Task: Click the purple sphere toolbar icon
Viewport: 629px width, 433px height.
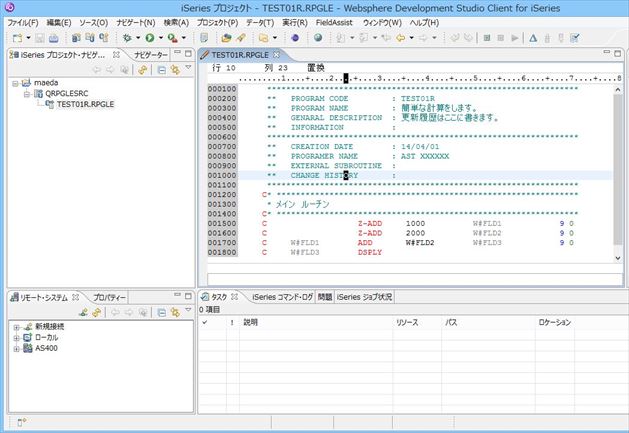Action: [295, 38]
